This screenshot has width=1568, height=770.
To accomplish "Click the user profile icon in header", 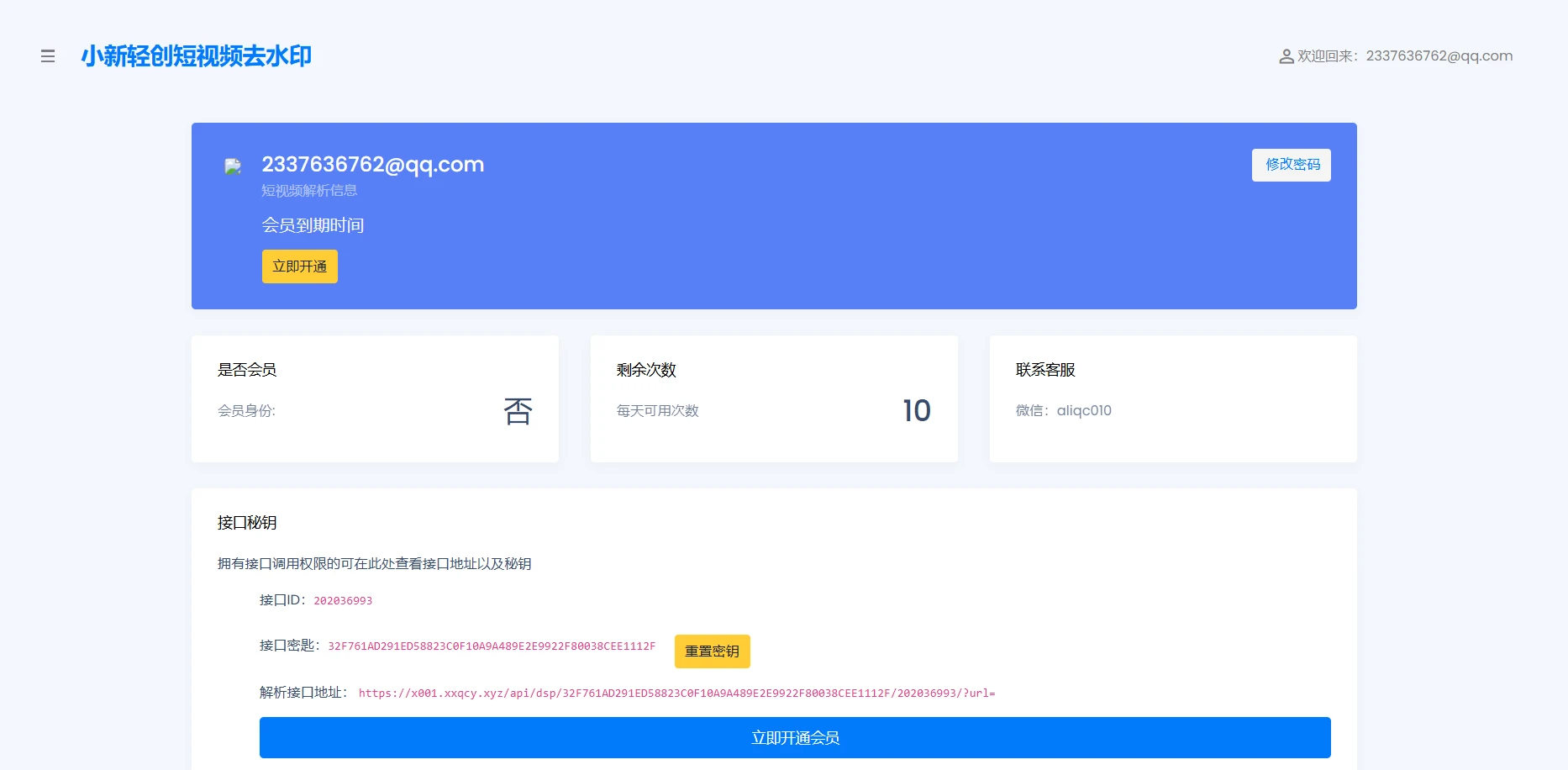I will [x=1286, y=56].
